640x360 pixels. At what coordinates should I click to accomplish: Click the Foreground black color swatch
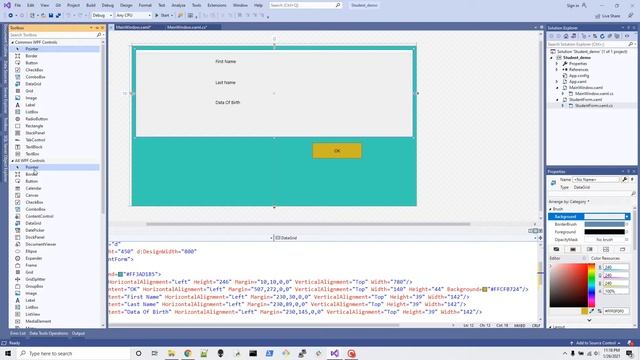[x=604, y=232]
